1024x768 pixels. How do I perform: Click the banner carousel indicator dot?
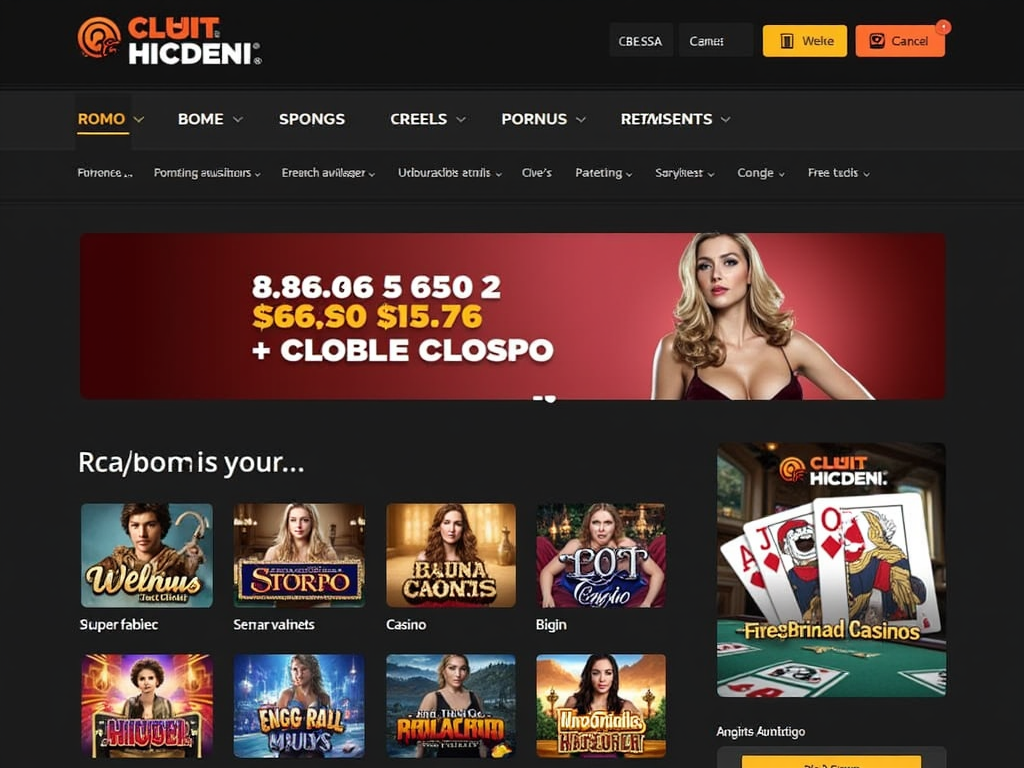[x=545, y=398]
